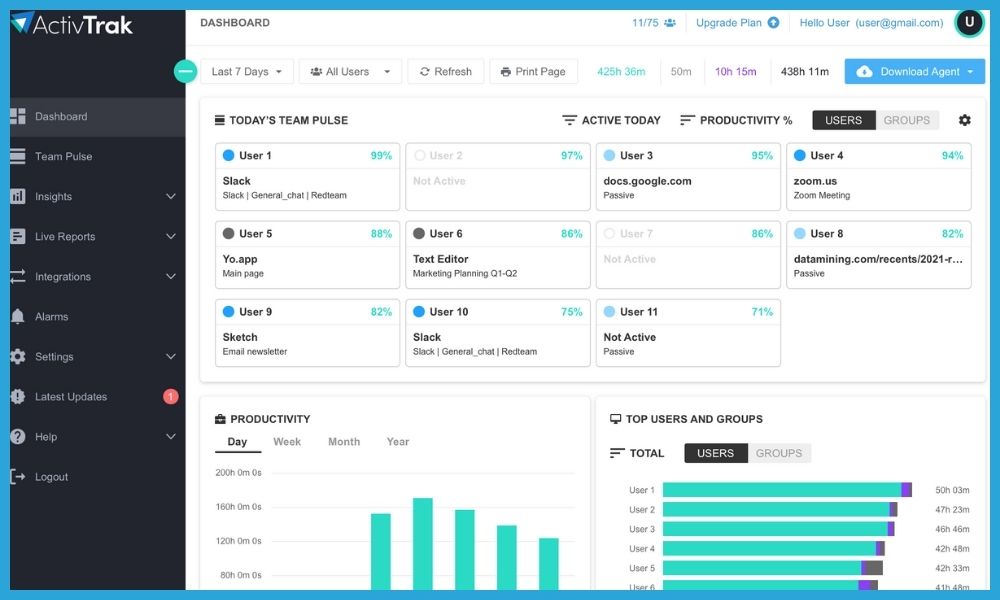
Task: Click the Alarms bell icon
Action: pos(18,316)
